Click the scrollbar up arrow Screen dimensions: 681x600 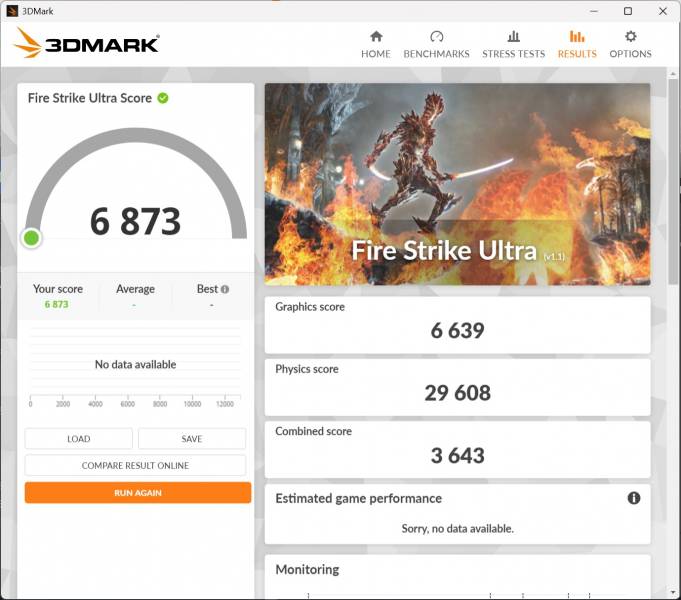coord(673,74)
